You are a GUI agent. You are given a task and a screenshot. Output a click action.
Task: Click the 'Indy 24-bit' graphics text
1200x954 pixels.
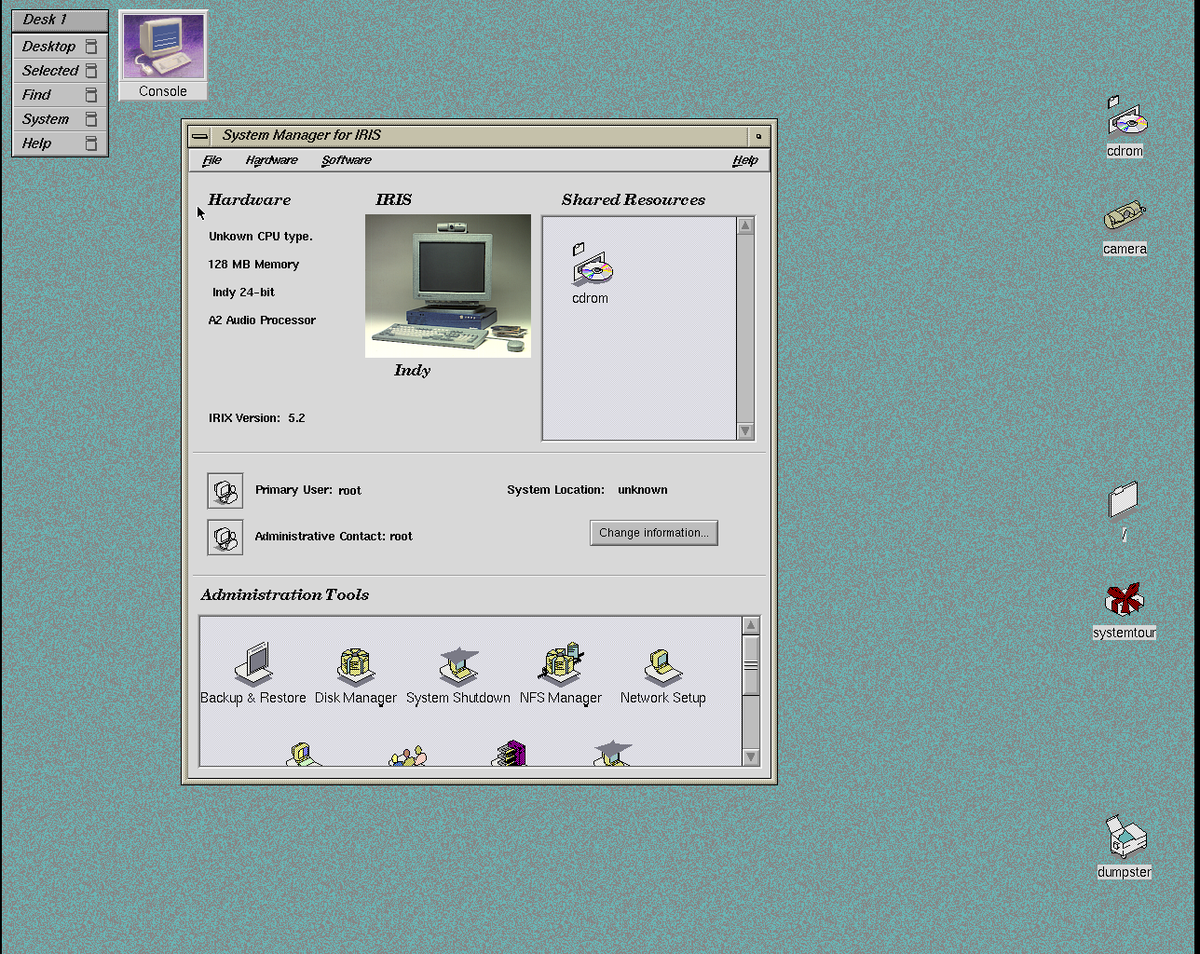(243, 293)
